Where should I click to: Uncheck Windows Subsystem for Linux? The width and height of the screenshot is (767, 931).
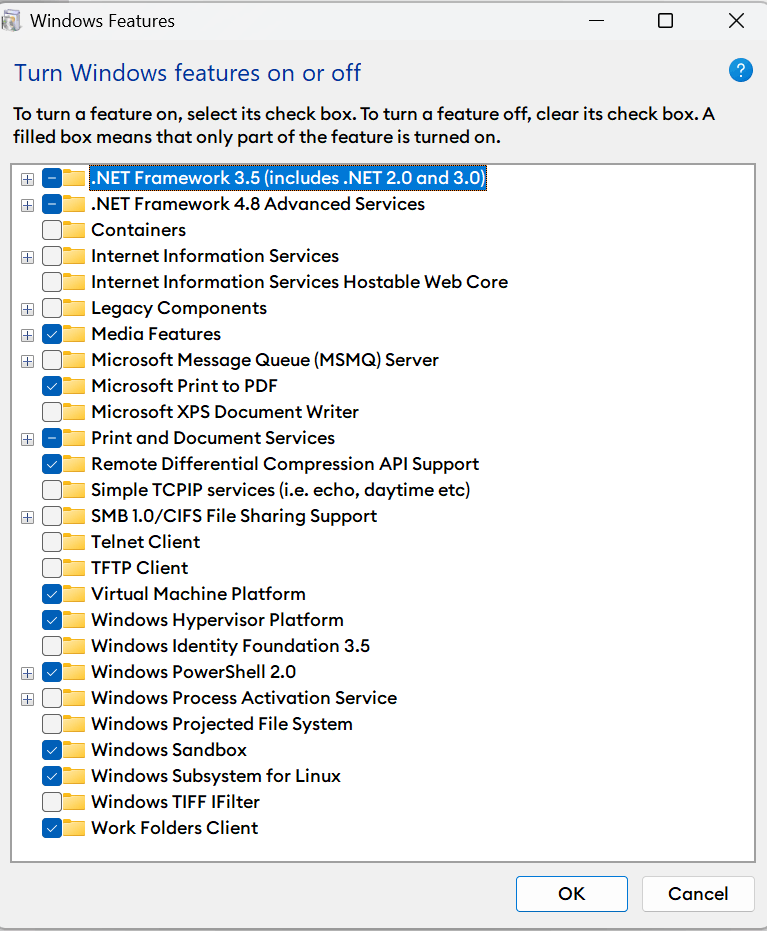click(52, 776)
